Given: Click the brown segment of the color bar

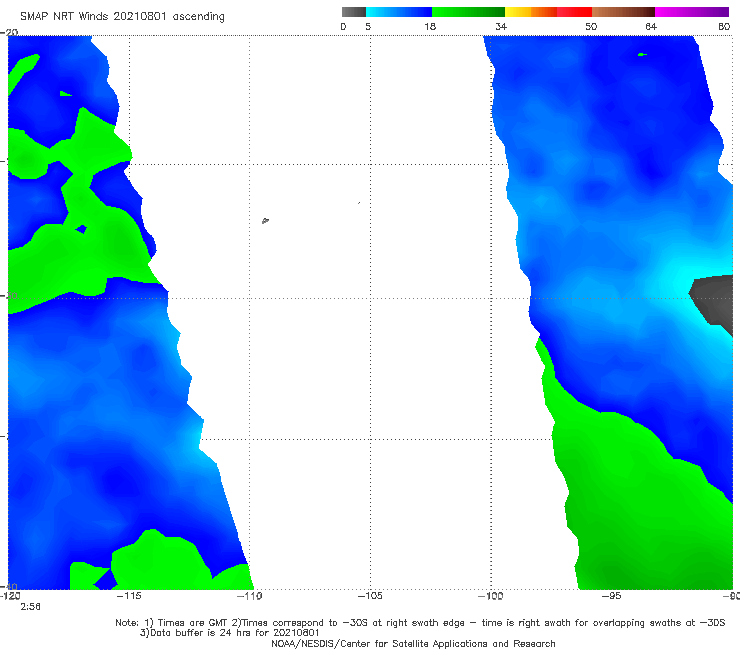Looking at the screenshot, I should (623, 12).
